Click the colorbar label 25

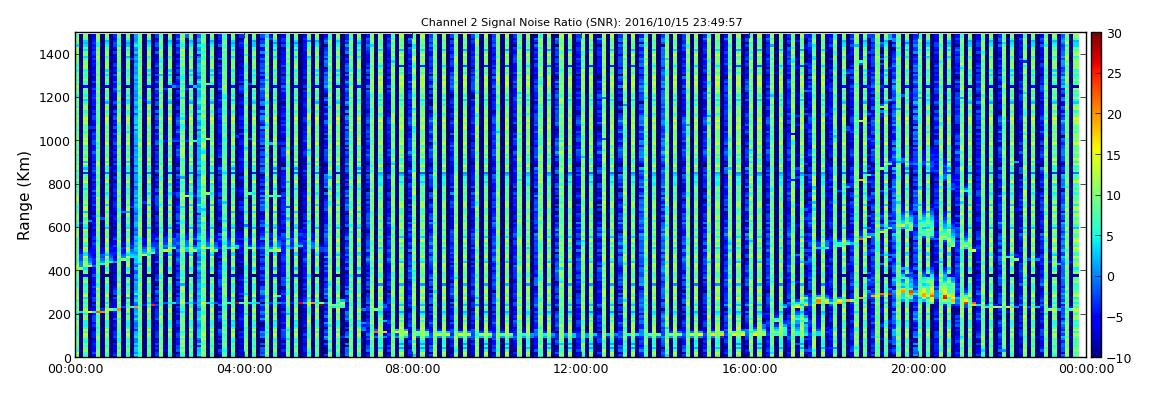point(1115,73)
